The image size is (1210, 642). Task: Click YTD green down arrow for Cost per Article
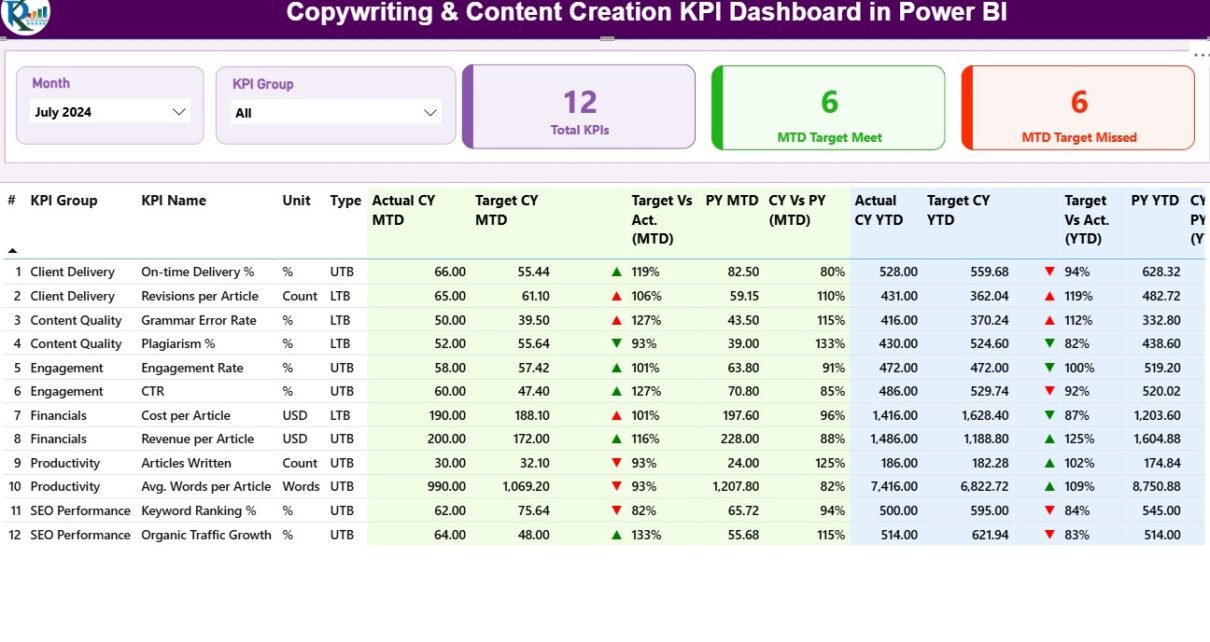coord(1049,415)
